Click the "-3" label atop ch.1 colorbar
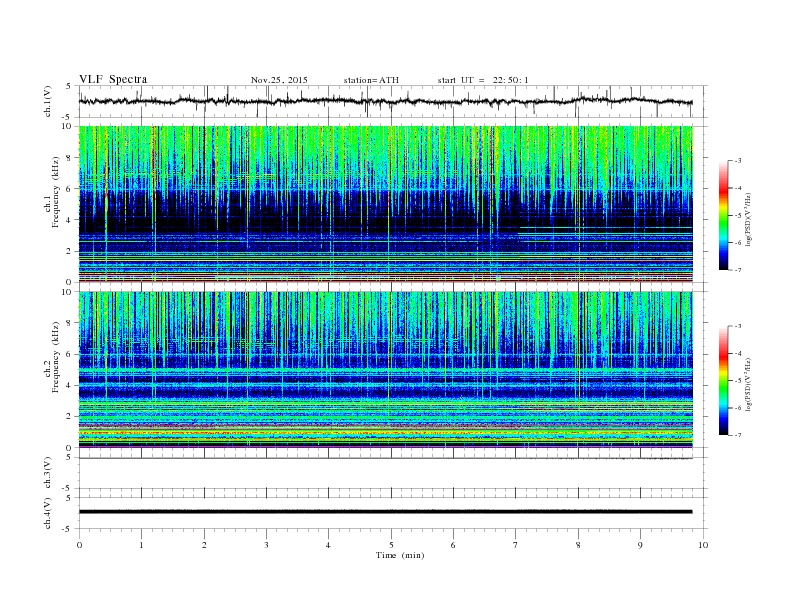 click(x=738, y=161)
